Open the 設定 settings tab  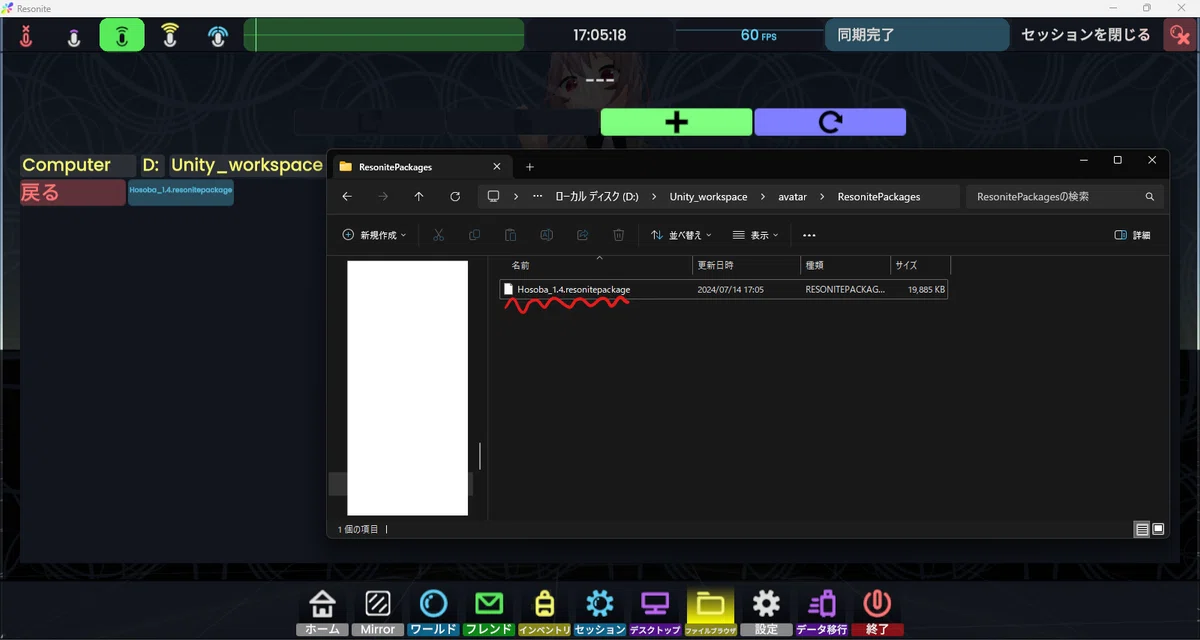pyautogui.click(x=766, y=612)
